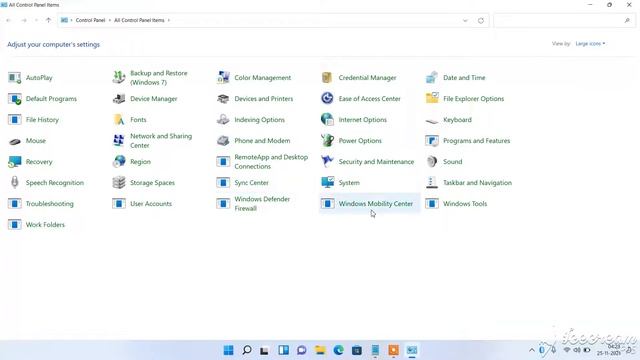Open the Default Programs icon
Image resolution: width=640 pixels, height=360 pixels.
(x=15, y=99)
